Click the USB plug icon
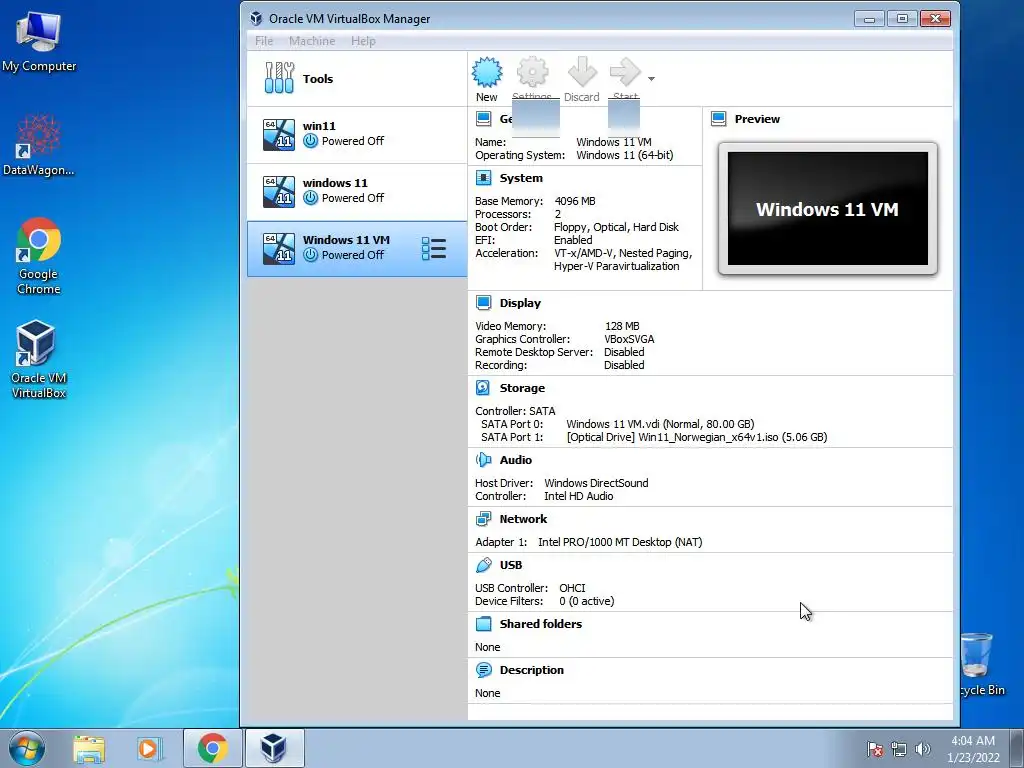Screen dimensions: 1024x768 tap(483, 565)
